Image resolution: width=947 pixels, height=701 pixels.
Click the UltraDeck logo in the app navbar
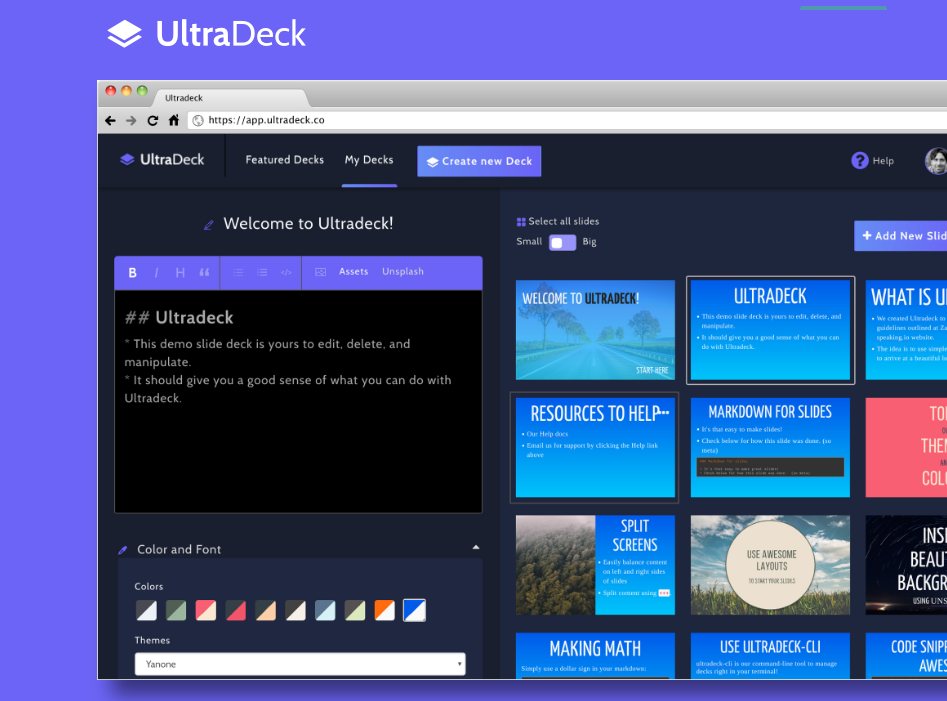(x=162, y=159)
